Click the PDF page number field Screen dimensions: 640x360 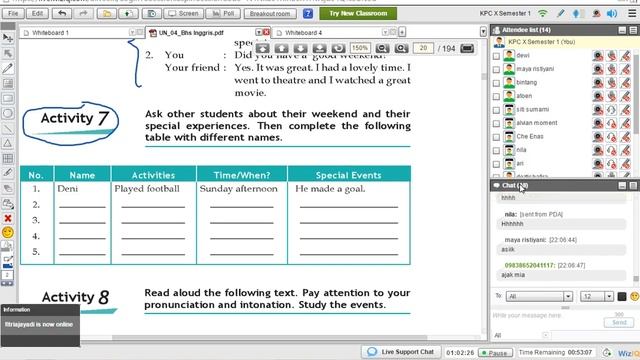[x=423, y=48]
